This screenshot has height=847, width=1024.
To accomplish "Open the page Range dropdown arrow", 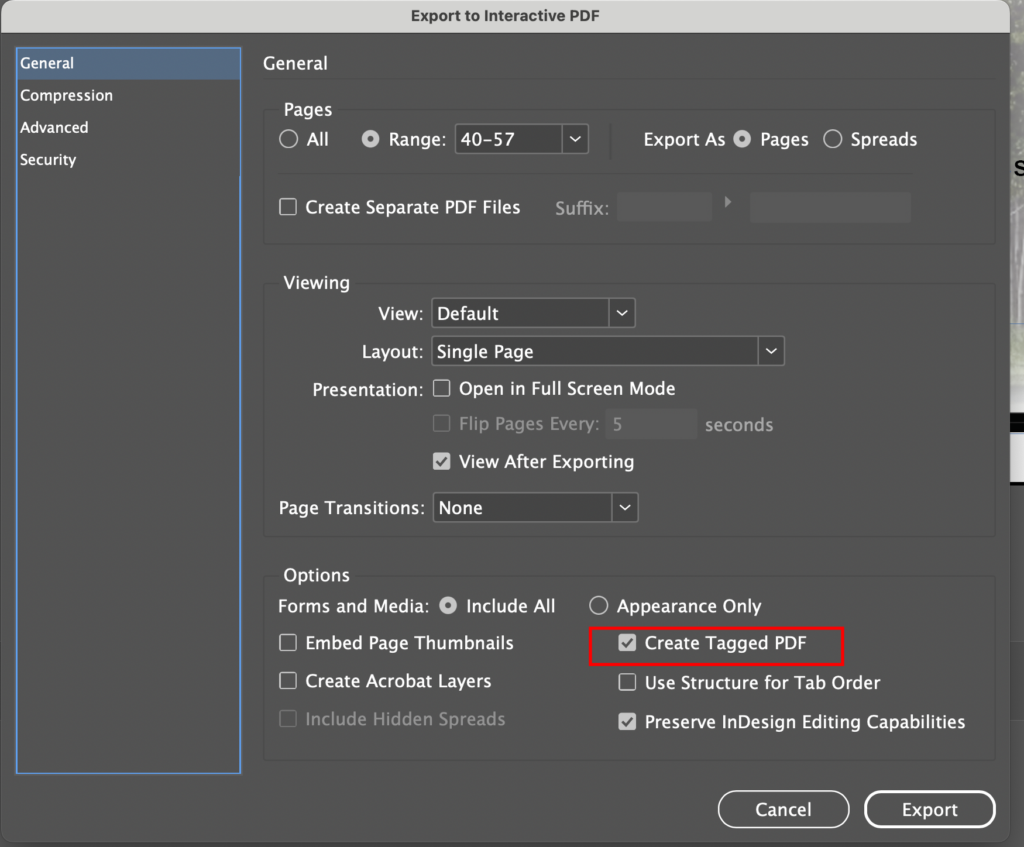I will [575, 140].
